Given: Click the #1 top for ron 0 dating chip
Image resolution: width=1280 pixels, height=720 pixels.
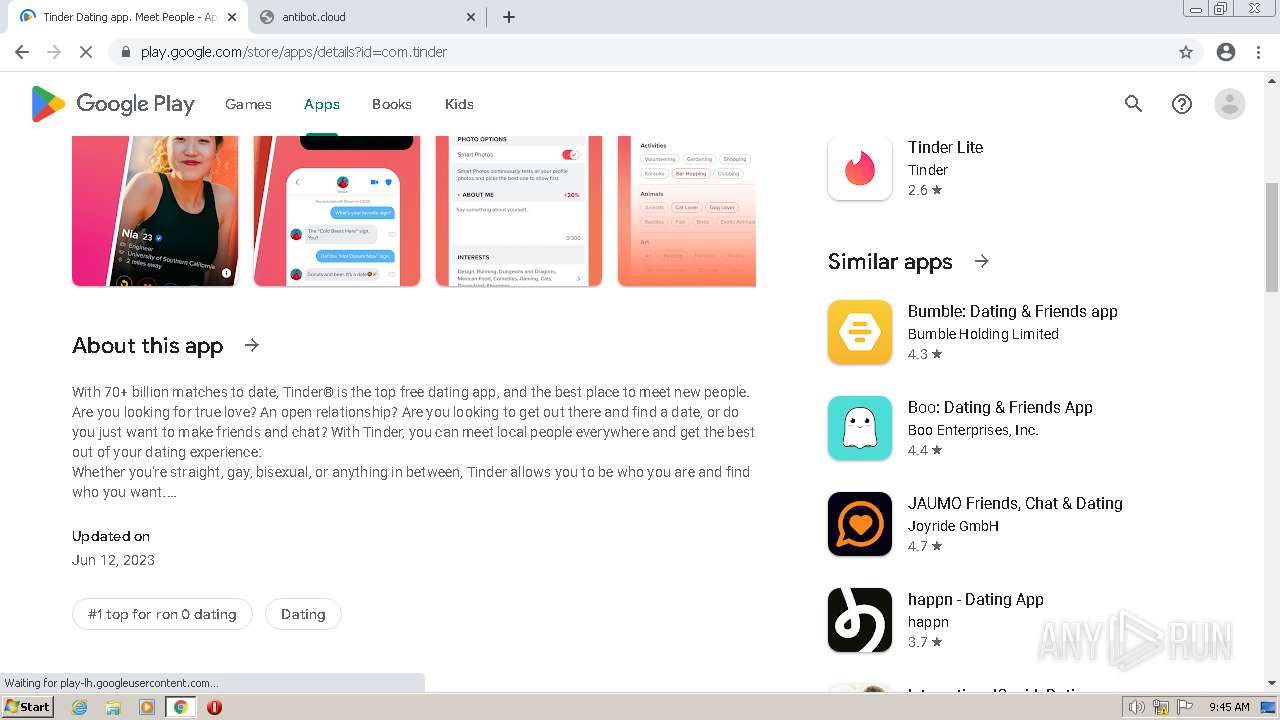Looking at the screenshot, I should coord(162,614).
